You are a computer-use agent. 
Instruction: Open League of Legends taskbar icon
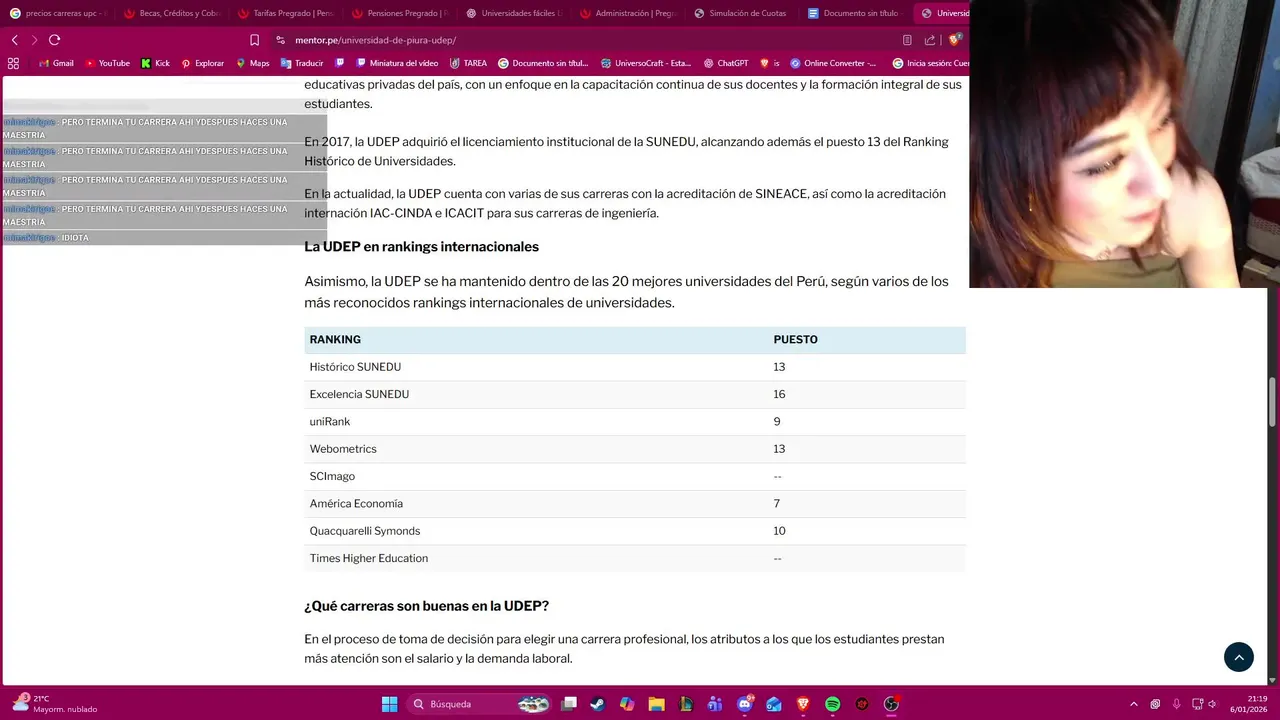point(686,704)
